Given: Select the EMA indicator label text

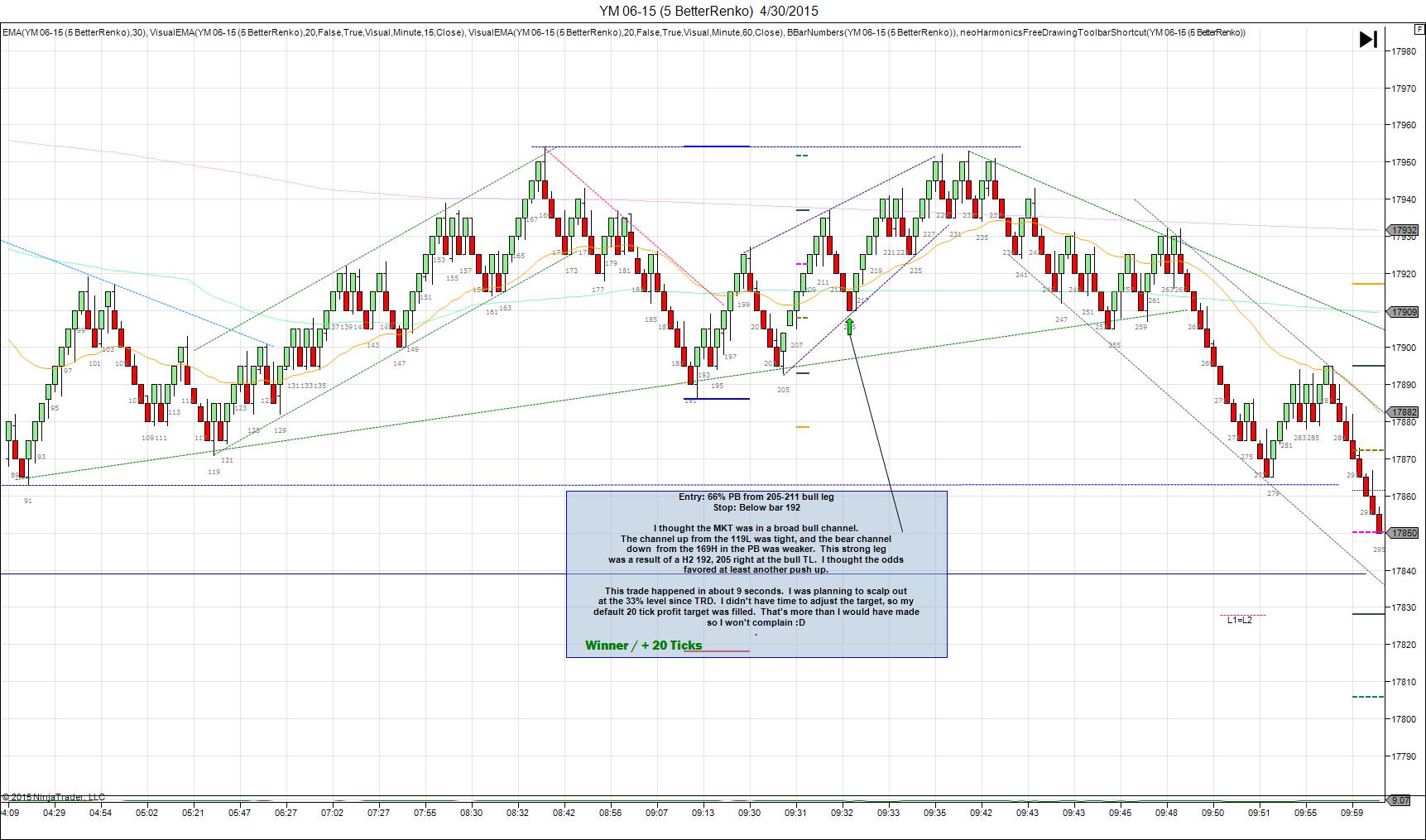Looking at the screenshot, I should point(74,32).
